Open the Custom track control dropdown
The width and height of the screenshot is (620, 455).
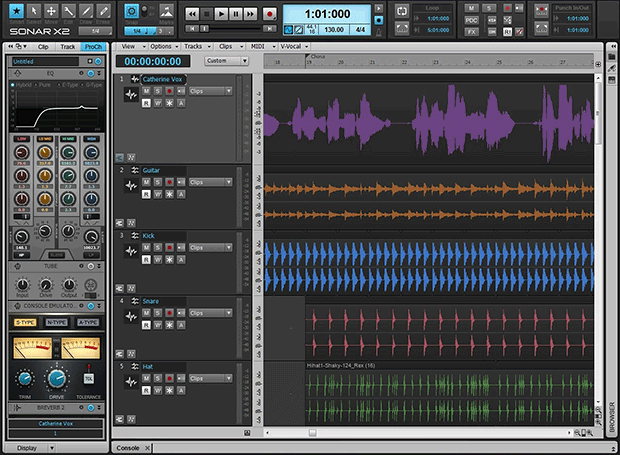(227, 61)
